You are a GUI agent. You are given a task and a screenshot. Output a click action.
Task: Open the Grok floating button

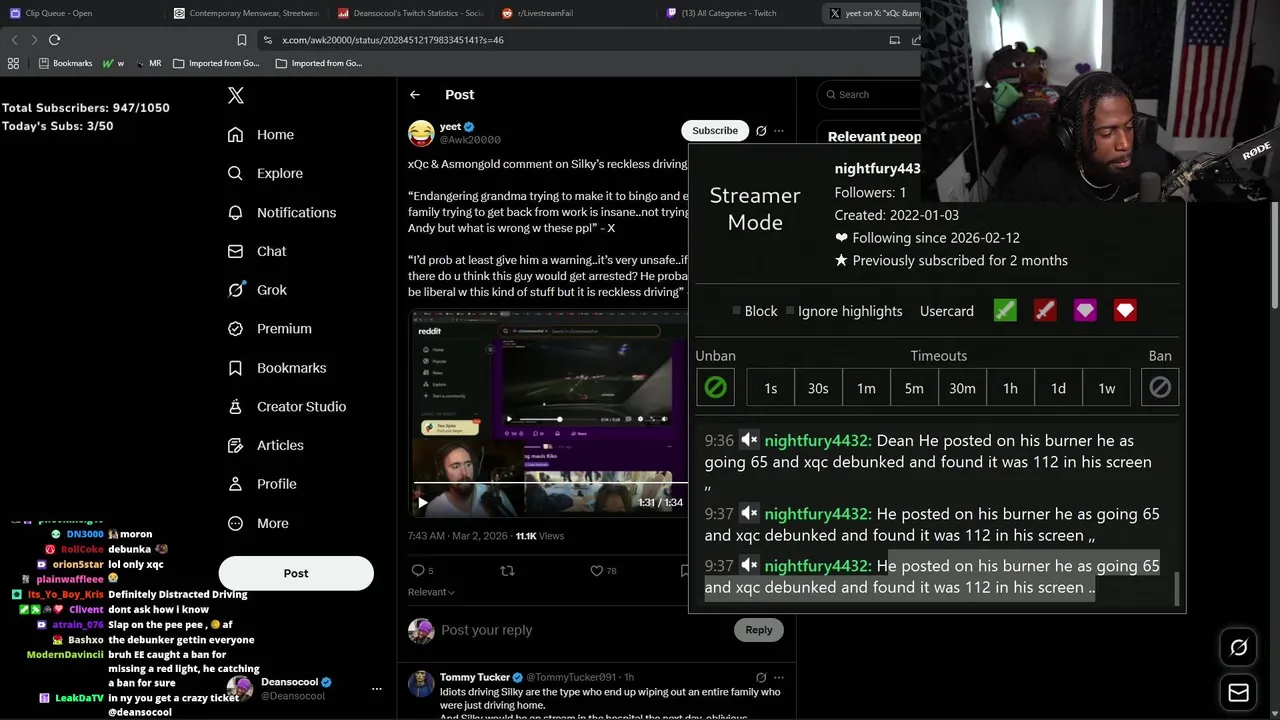tap(1238, 648)
